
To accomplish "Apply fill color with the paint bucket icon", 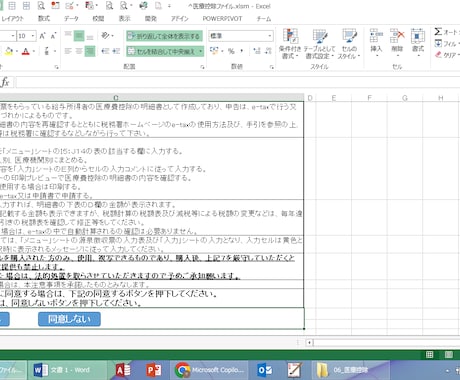I will [8, 51].
